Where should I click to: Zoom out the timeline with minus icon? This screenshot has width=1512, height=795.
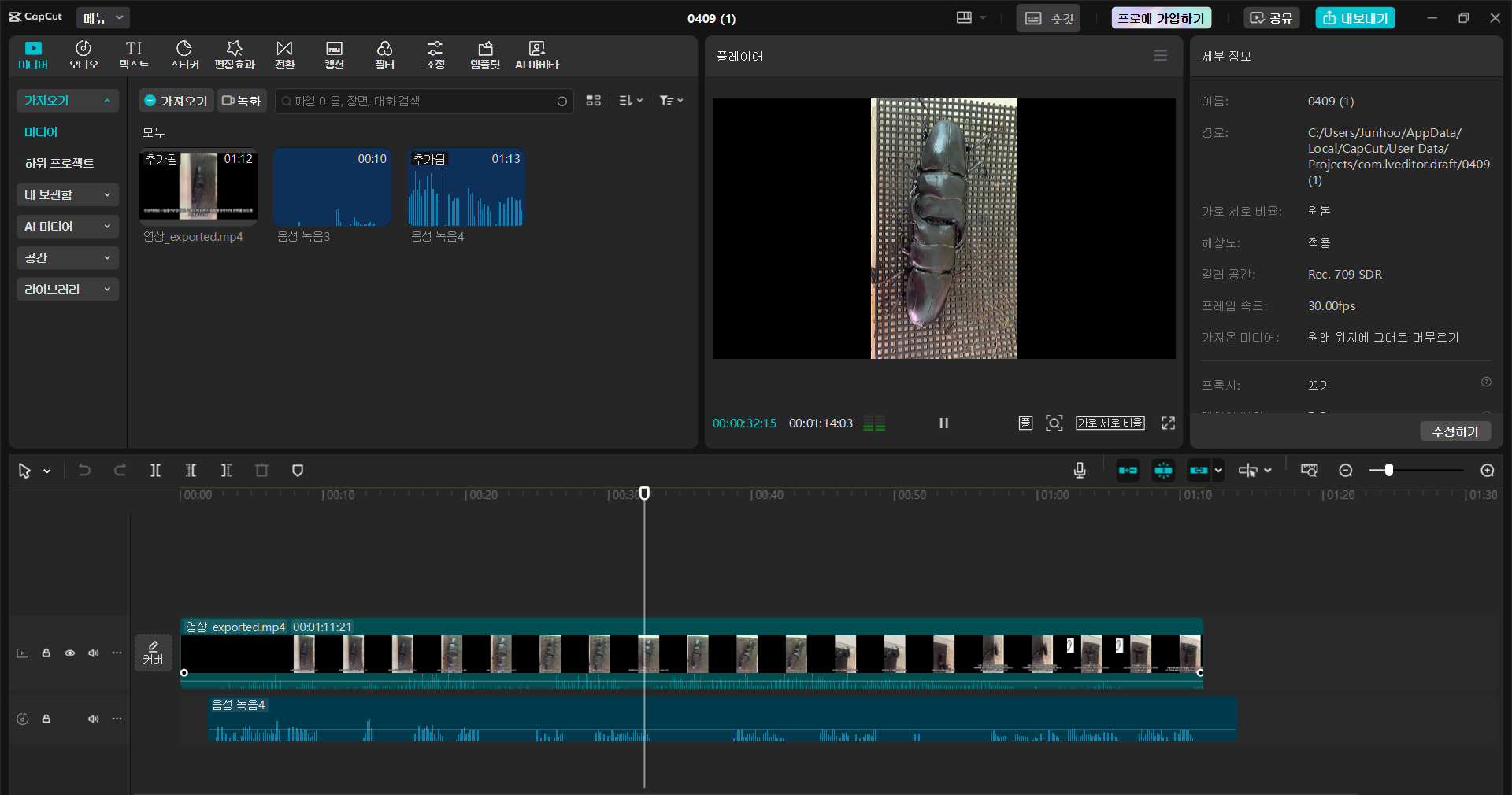1345,471
